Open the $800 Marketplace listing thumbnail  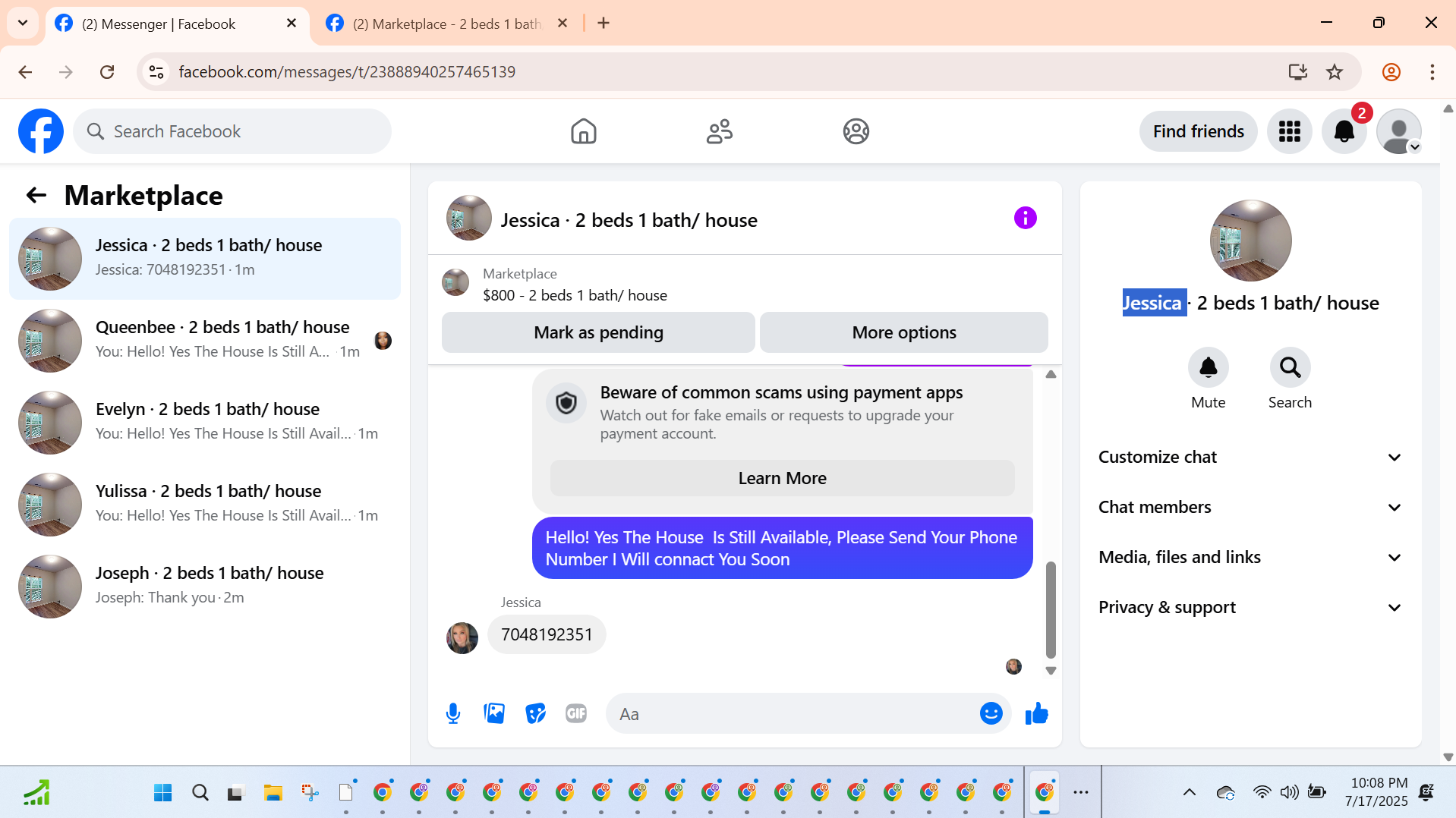455,283
